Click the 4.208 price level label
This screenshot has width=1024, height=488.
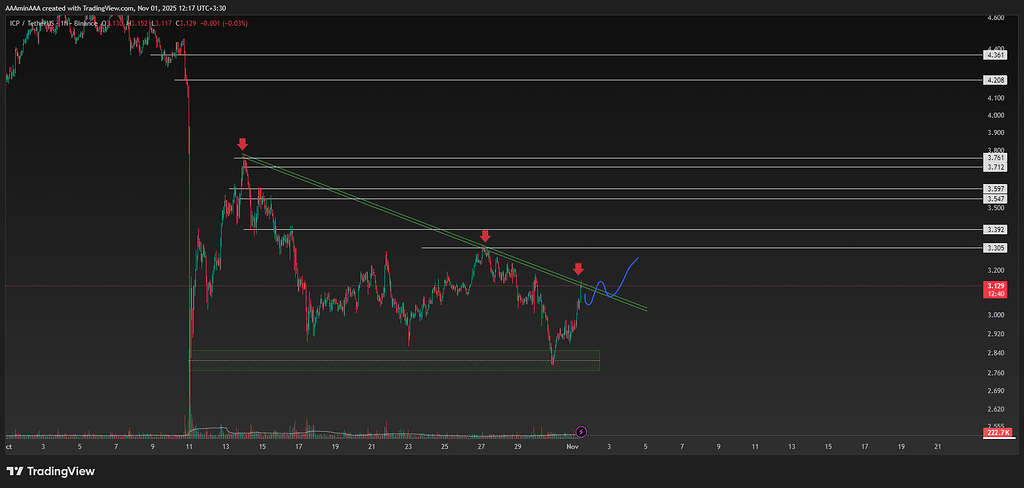(x=996, y=79)
